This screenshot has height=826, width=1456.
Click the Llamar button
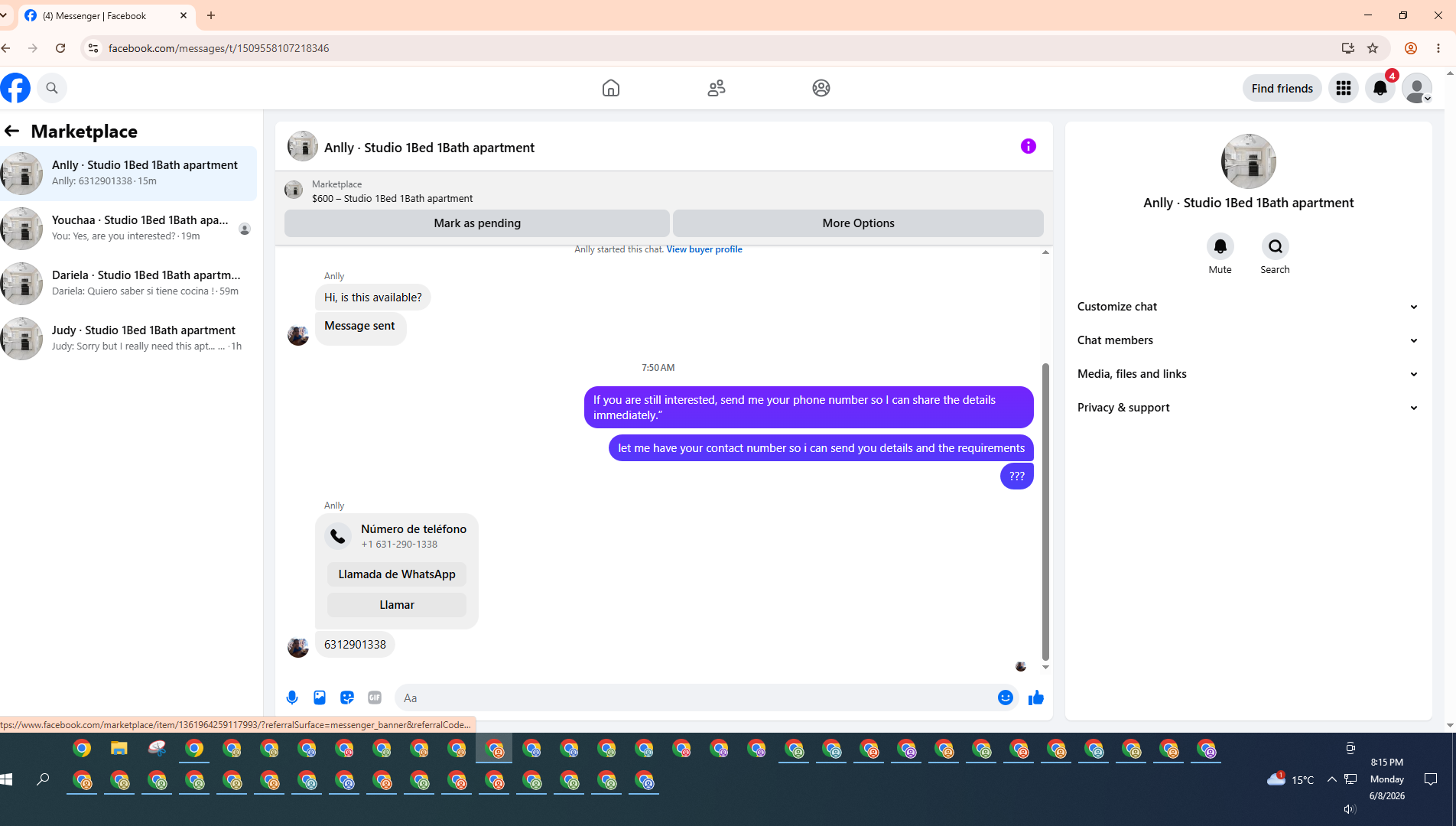[x=397, y=605]
